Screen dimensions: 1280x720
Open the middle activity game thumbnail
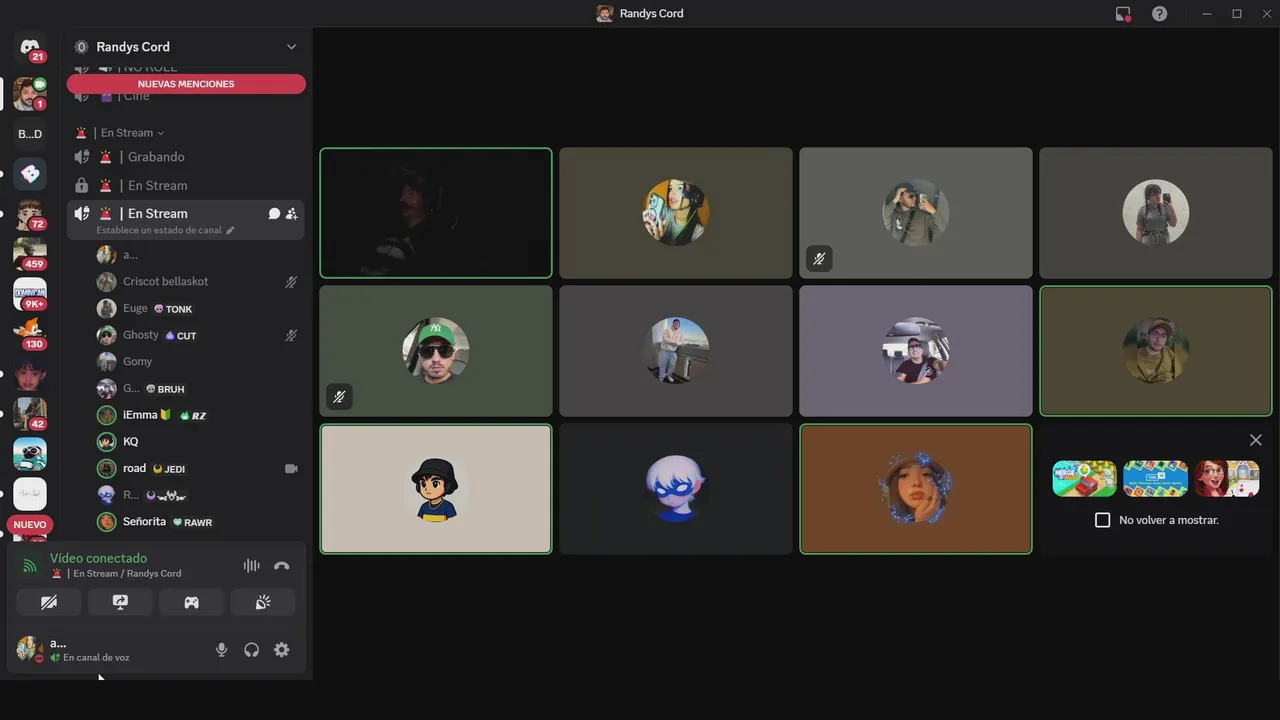coord(1155,478)
